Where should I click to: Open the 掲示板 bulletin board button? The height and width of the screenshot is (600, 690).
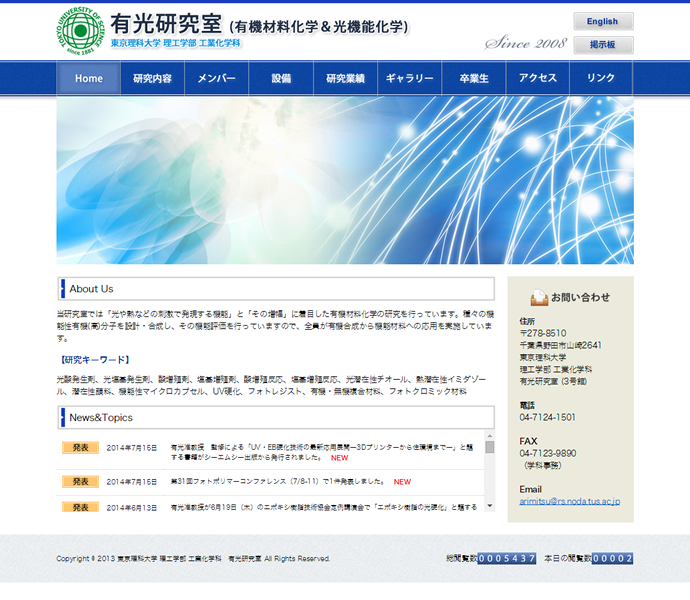603,45
